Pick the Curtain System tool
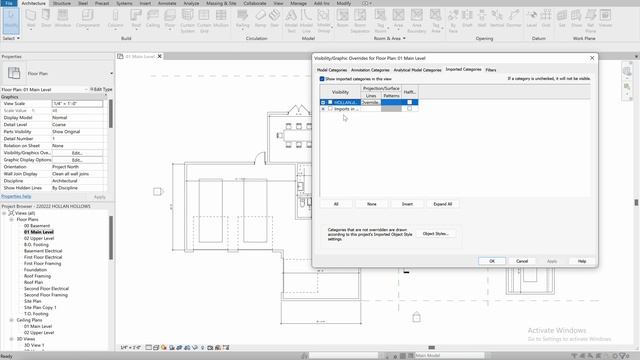 pyautogui.click(x=187, y=21)
